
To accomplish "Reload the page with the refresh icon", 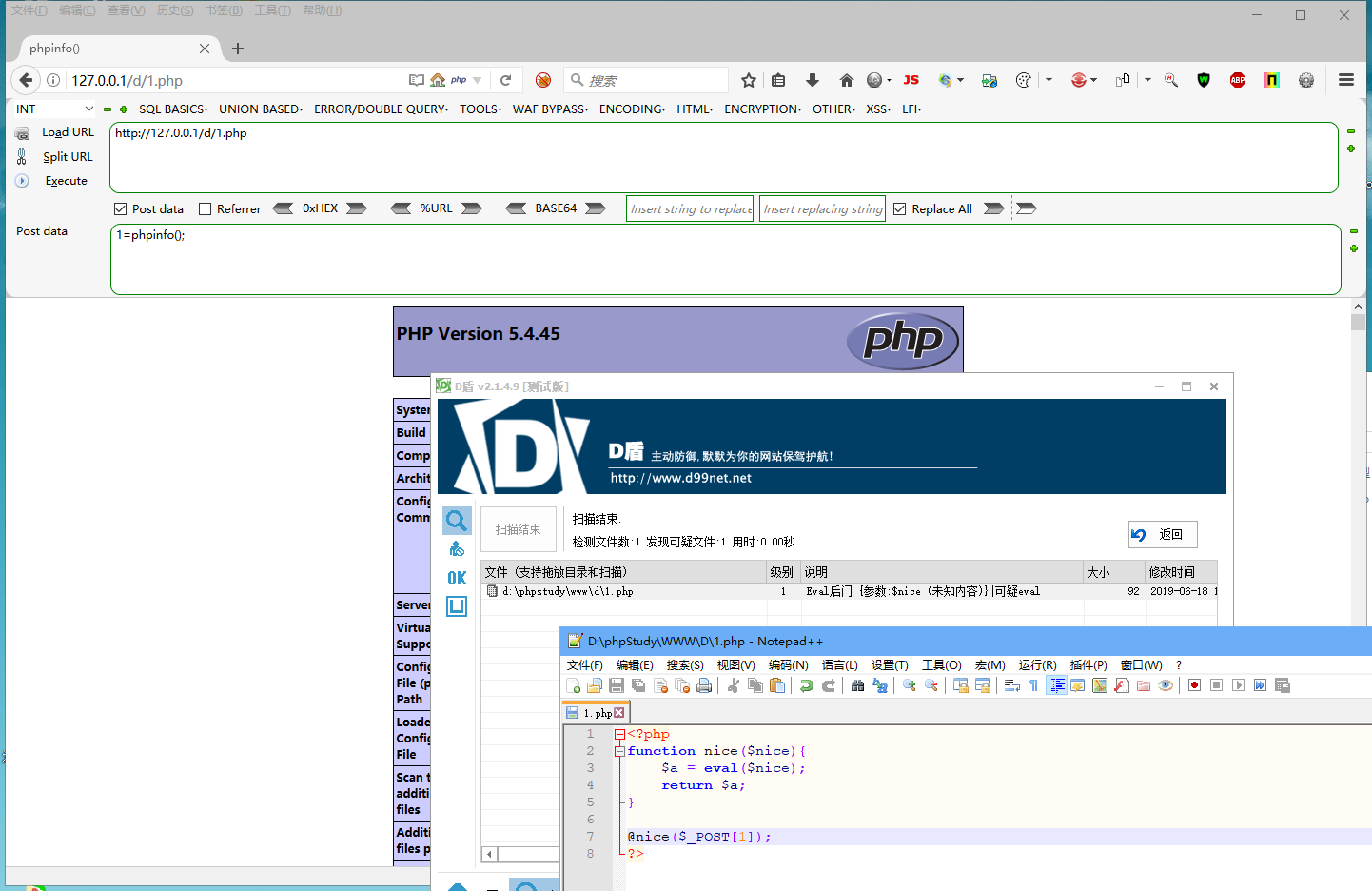I will pyautogui.click(x=505, y=80).
